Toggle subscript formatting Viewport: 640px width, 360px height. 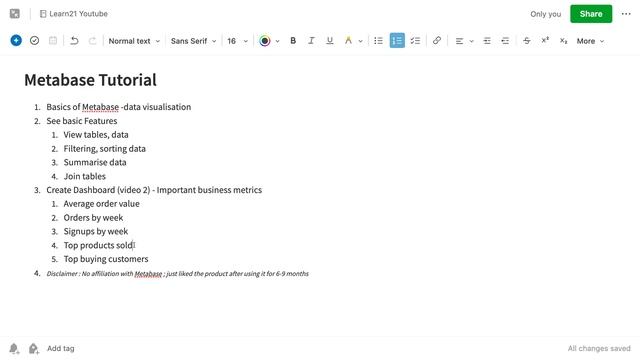(x=563, y=41)
